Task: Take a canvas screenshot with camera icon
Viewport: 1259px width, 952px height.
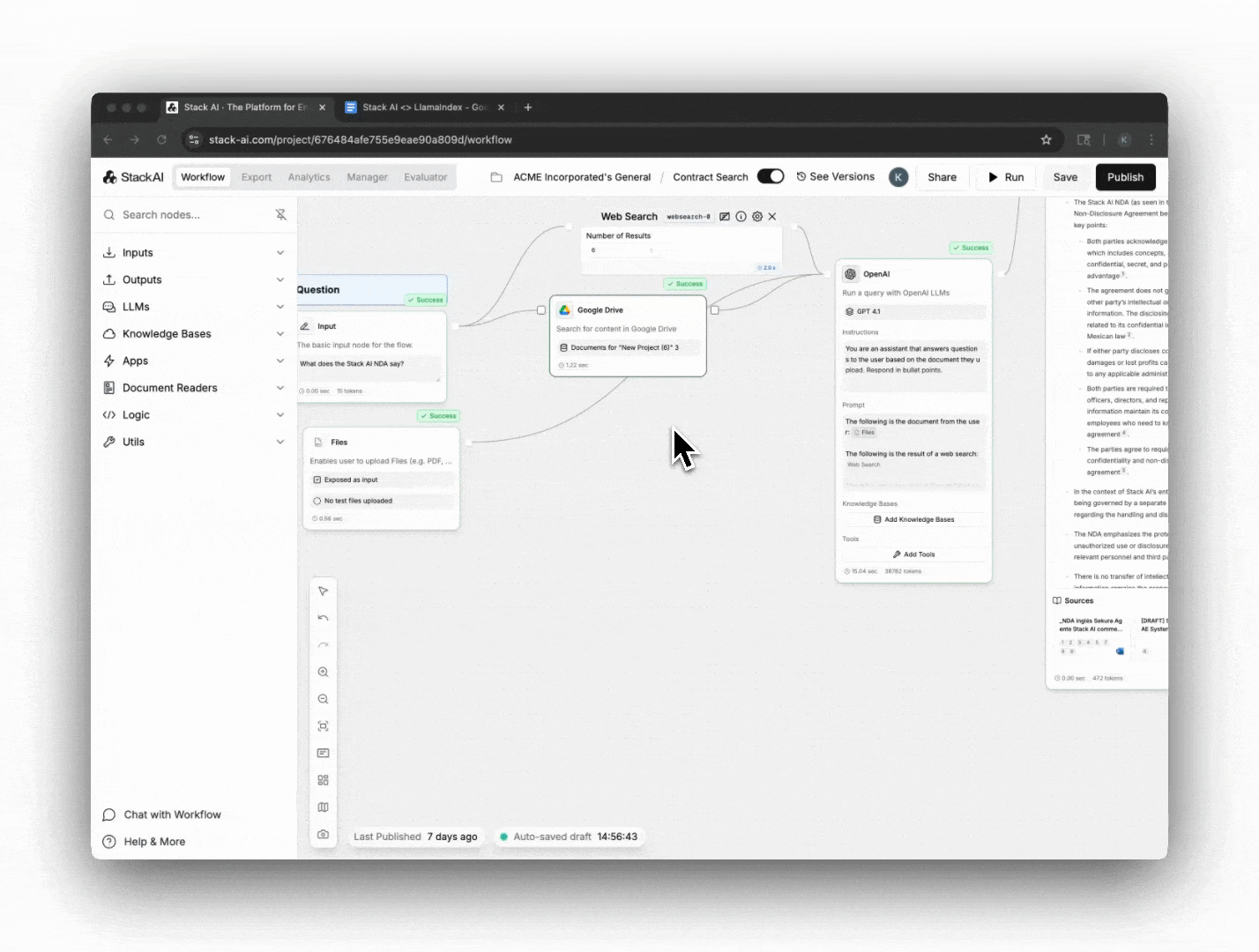Action: pos(324,834)
